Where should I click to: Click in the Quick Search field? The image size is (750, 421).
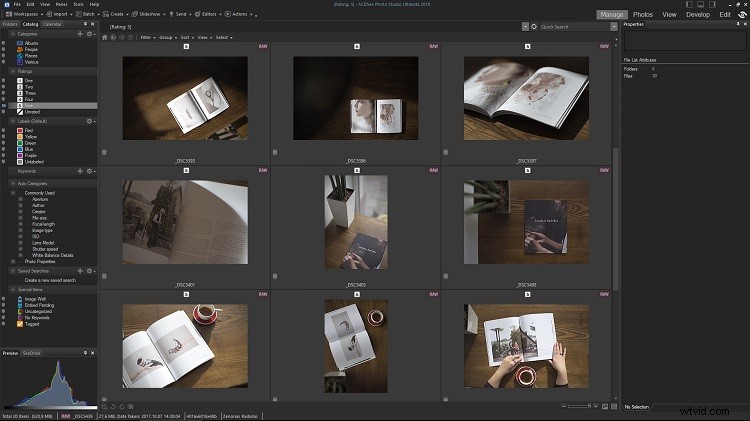point(575,27)
